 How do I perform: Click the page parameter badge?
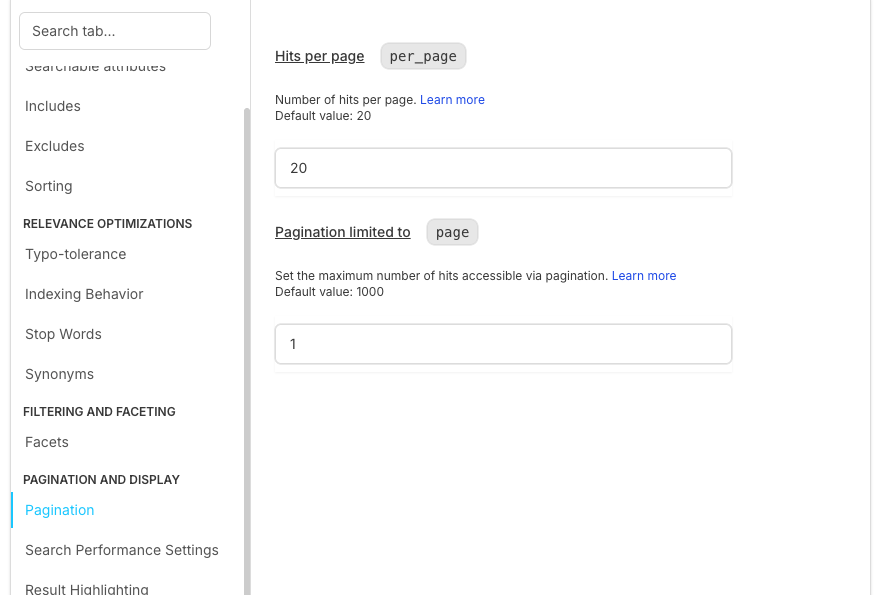click(x=452, y=232)
